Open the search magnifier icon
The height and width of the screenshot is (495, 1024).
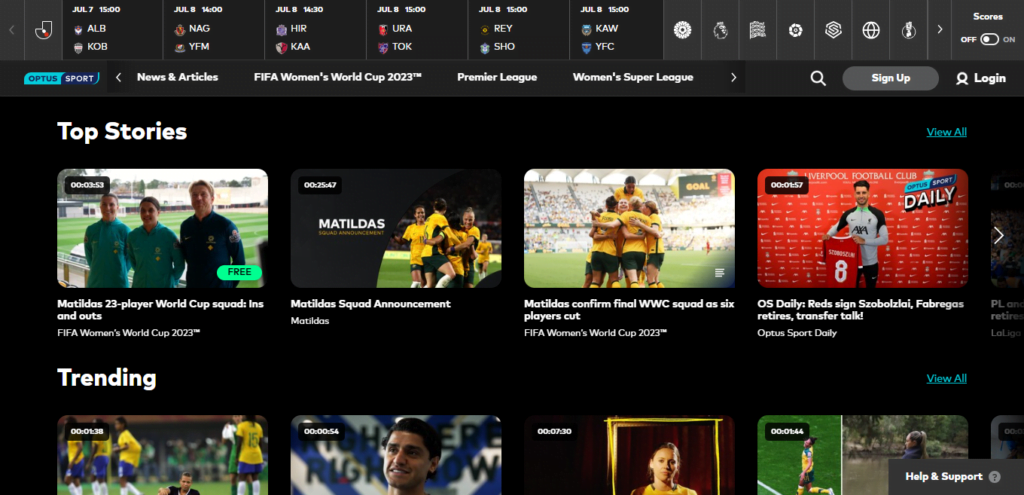coord(818,78)
